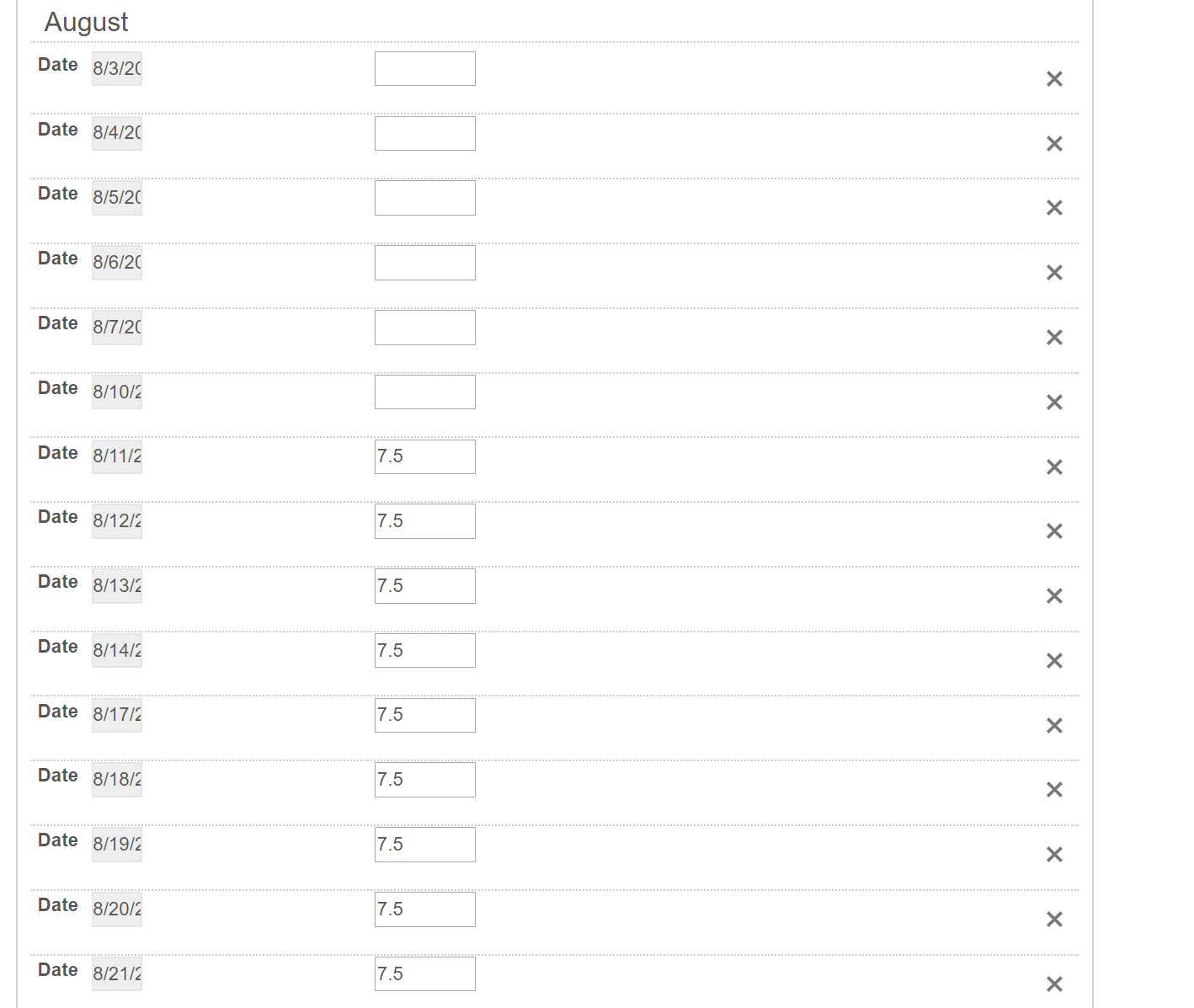This screenshot has height=1008, width=1194.
Task: Focus the 7.5 hours field for 8/19
Action: 425,845
